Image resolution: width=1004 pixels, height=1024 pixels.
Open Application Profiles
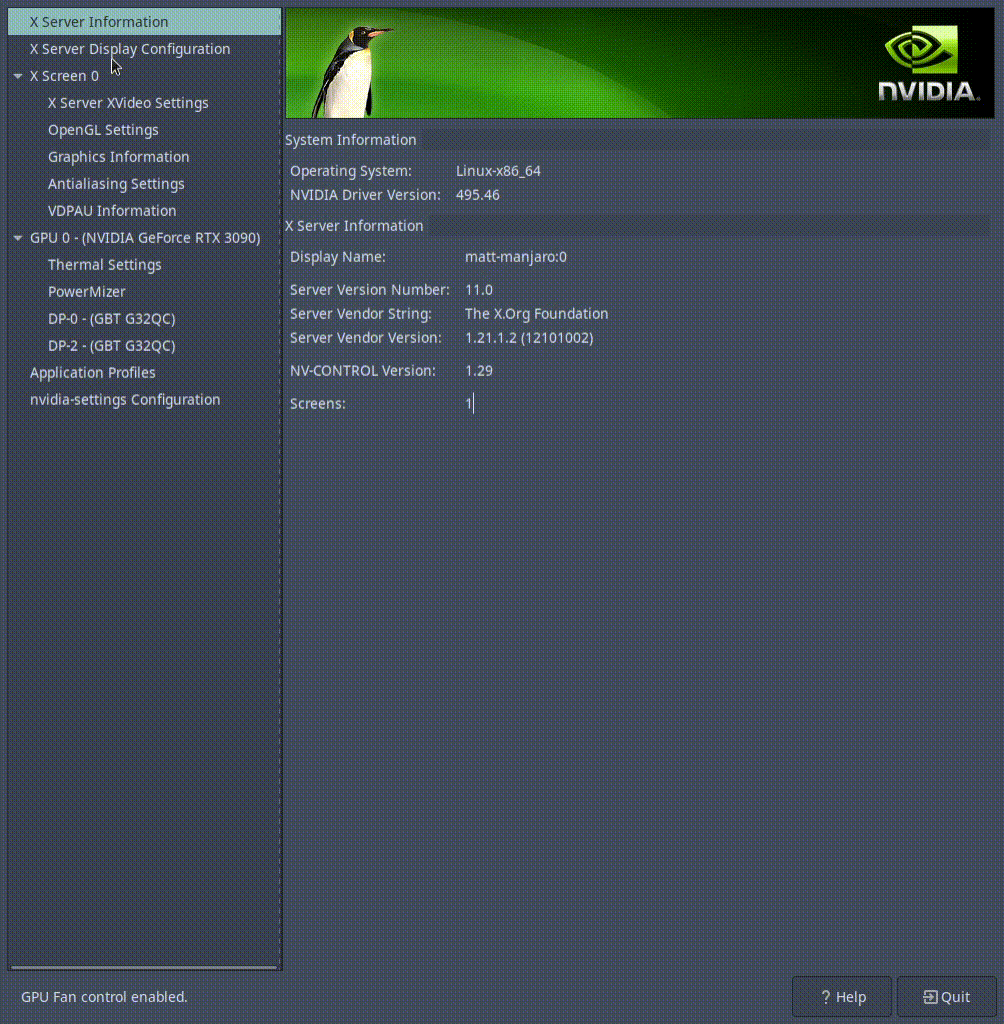[93, 373]
